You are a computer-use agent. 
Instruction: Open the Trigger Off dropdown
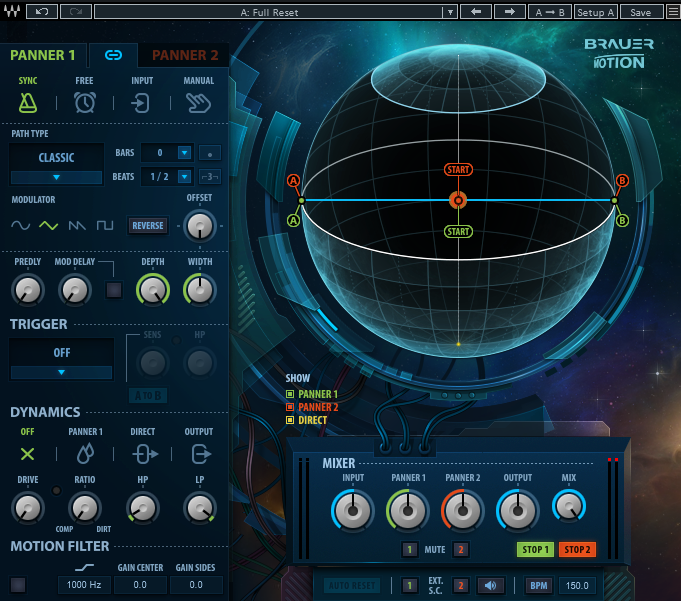click(61, 372)
